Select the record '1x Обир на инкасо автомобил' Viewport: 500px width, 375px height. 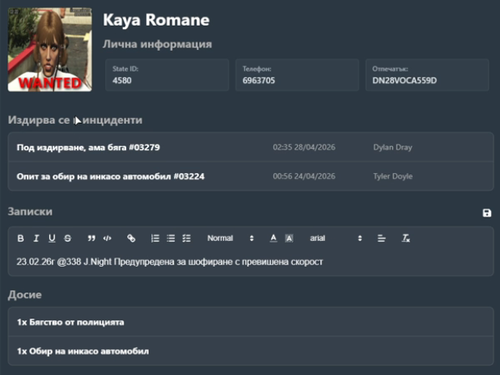pos(251,351)
